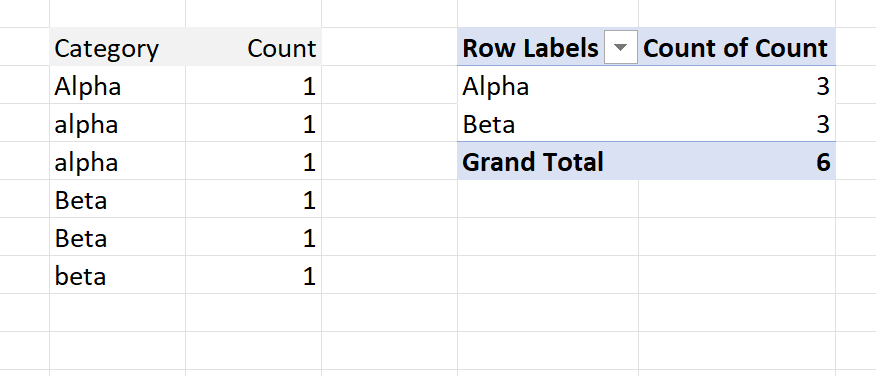Click the capitalized Alpha category cell
This screenshot has height=376, width=876.
(117, 85)
